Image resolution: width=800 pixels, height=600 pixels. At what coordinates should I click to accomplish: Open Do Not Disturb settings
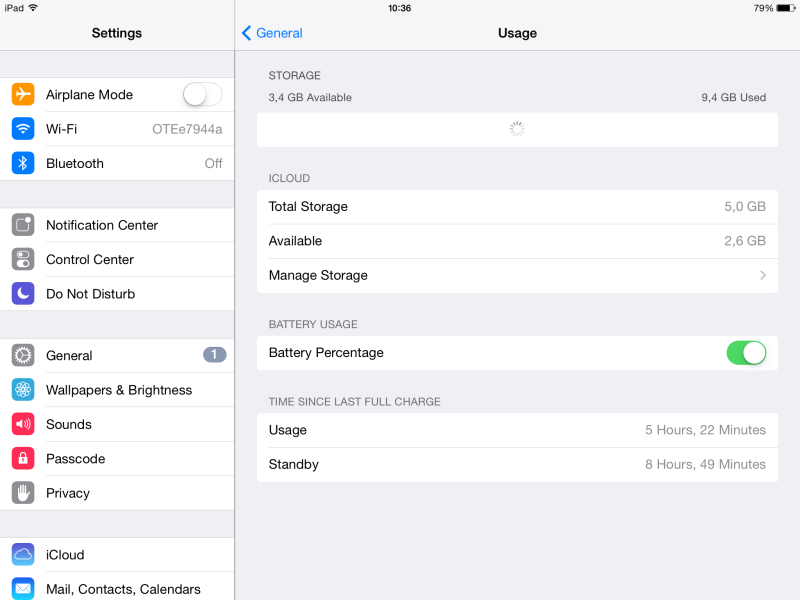click(x=117, y=294)
